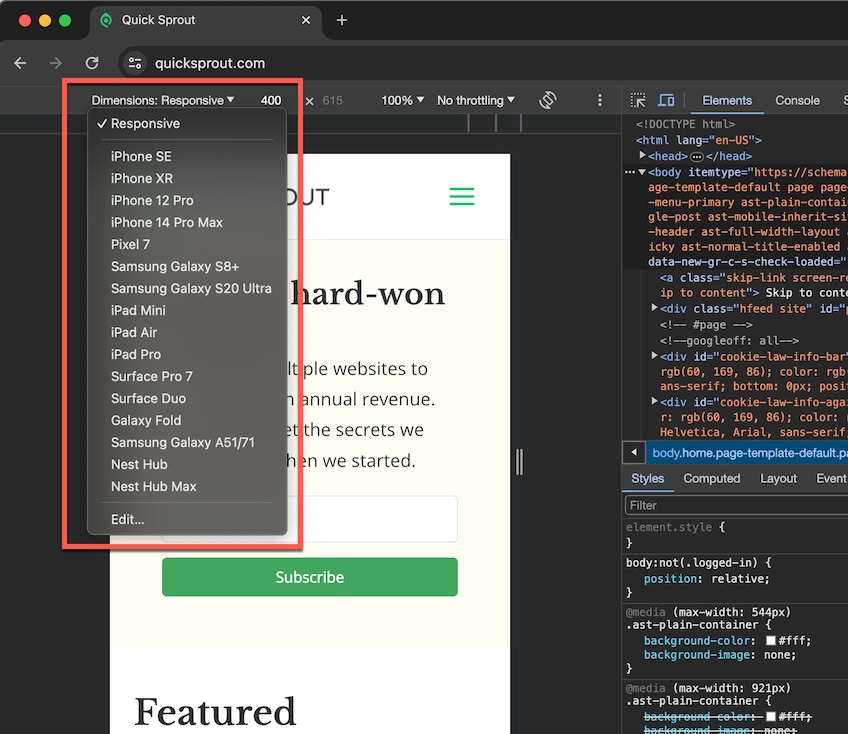Choose Nest Hub Max device
This screenshot has width=848, height=734.
[187, 486]
